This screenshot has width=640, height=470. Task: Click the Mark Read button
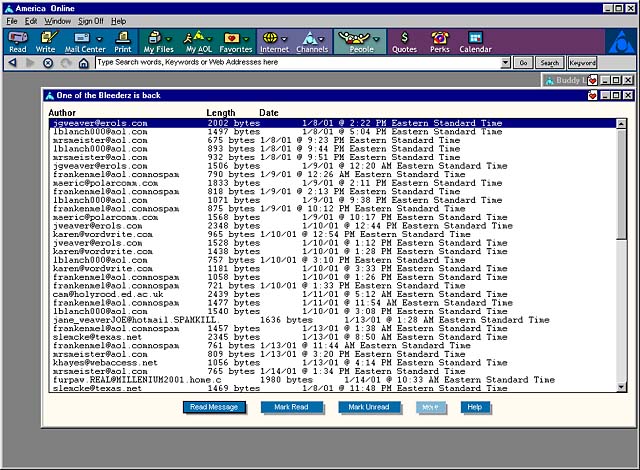coord(291,407)
